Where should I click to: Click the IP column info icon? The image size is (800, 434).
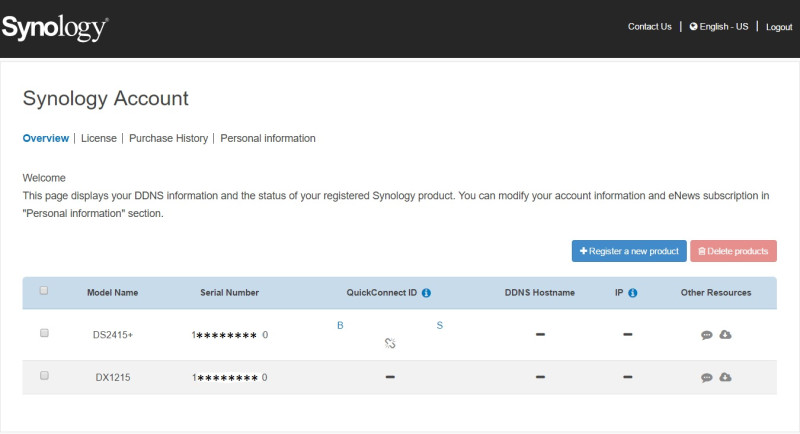[x=633, y=293]
